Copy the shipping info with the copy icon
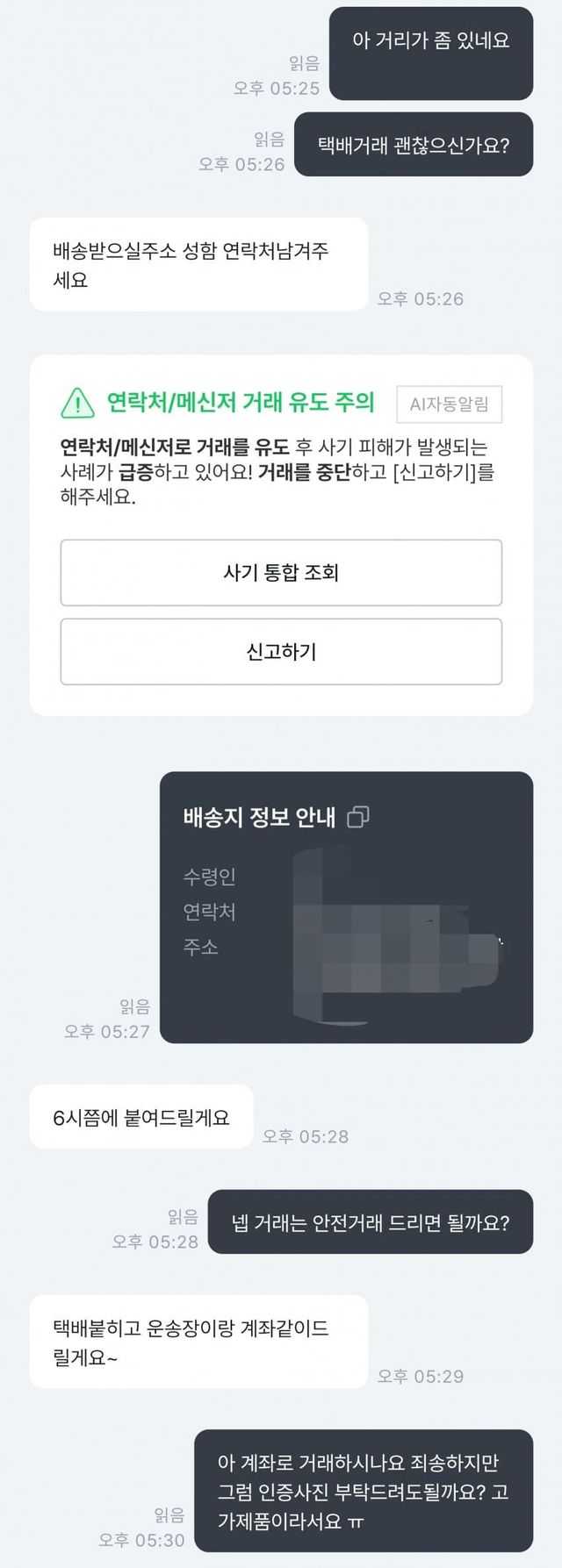 click(x=357, y=817)
